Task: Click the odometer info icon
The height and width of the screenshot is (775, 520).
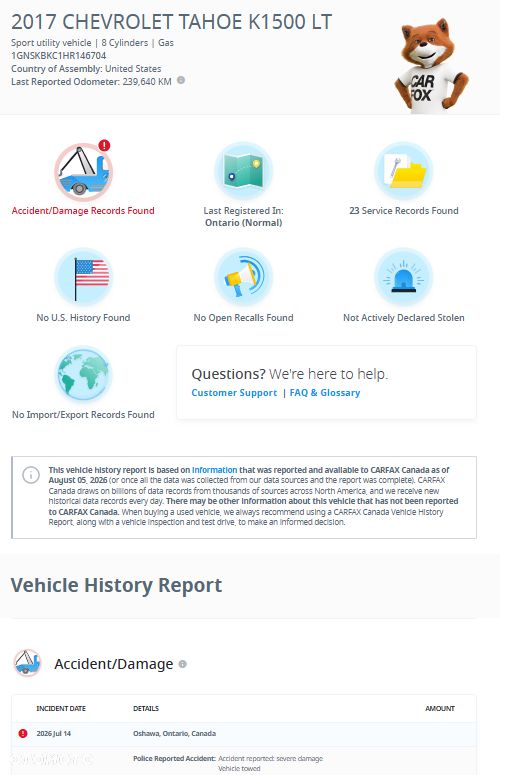Action: [x=181, y=80]
